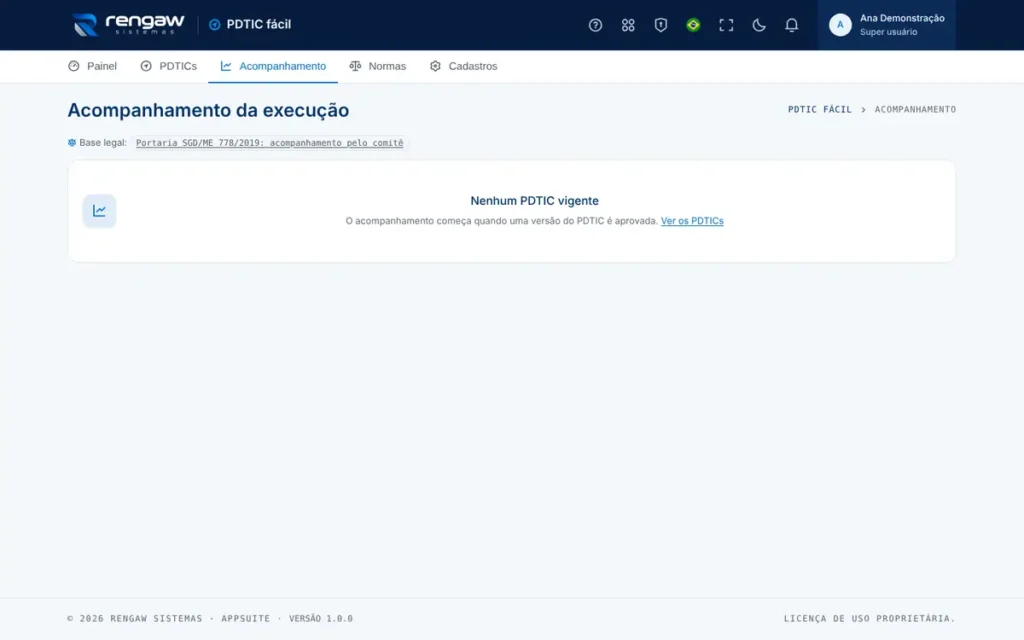The image size is (1024, 640).
Task: Follow the Ver os PDTICs link
Action: 692,221
